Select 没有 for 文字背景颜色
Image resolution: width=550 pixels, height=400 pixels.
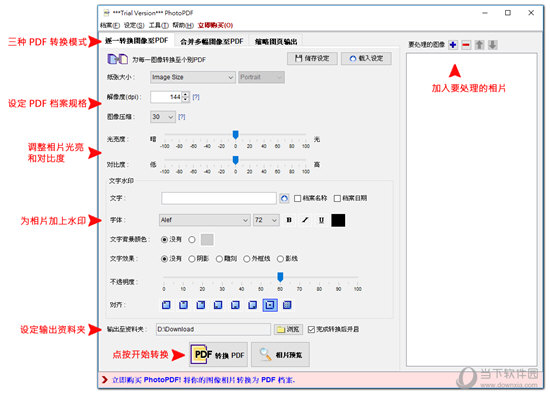click(x=164, y=240)
